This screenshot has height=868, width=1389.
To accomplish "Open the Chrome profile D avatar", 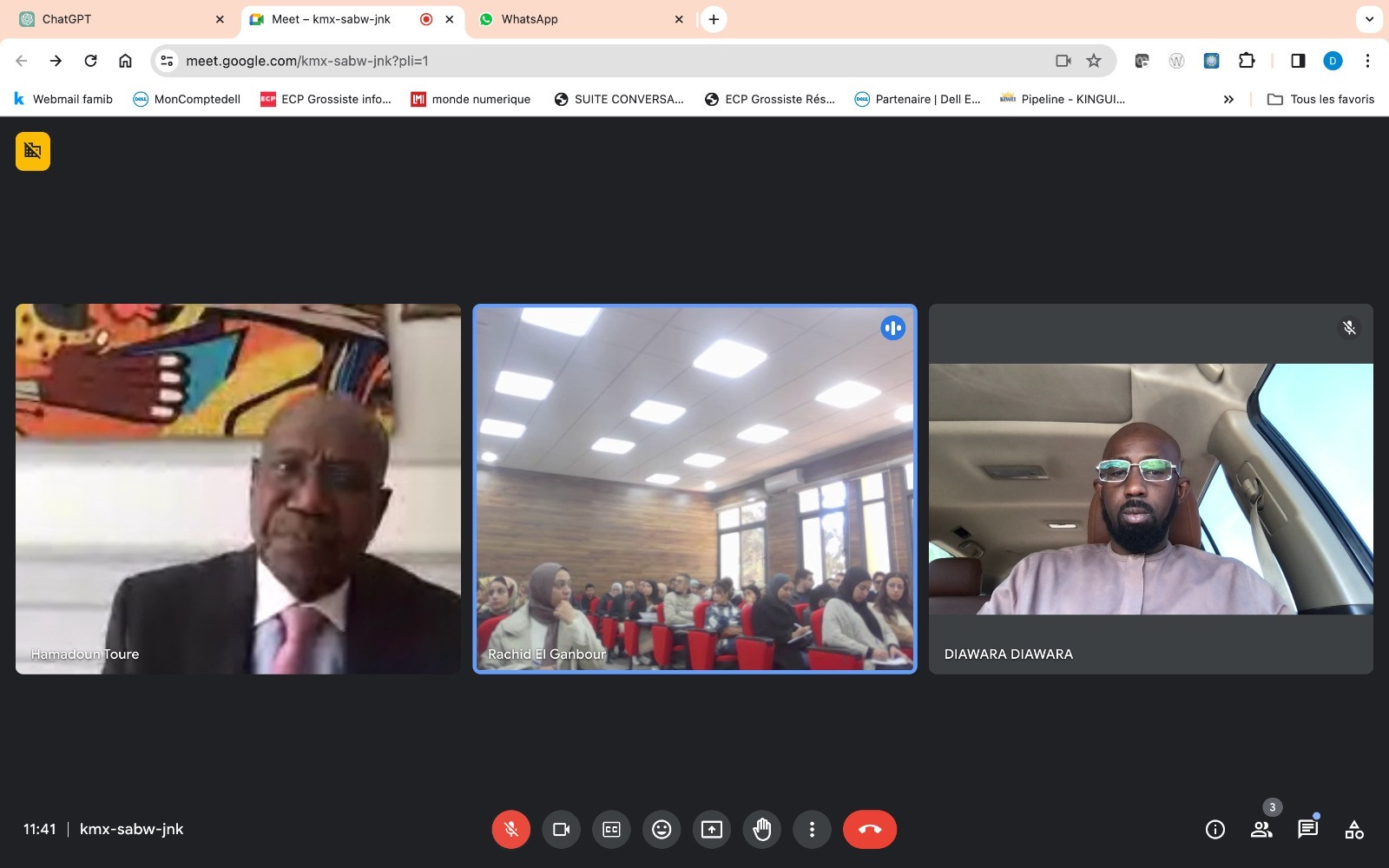I will coord(1333,61).
